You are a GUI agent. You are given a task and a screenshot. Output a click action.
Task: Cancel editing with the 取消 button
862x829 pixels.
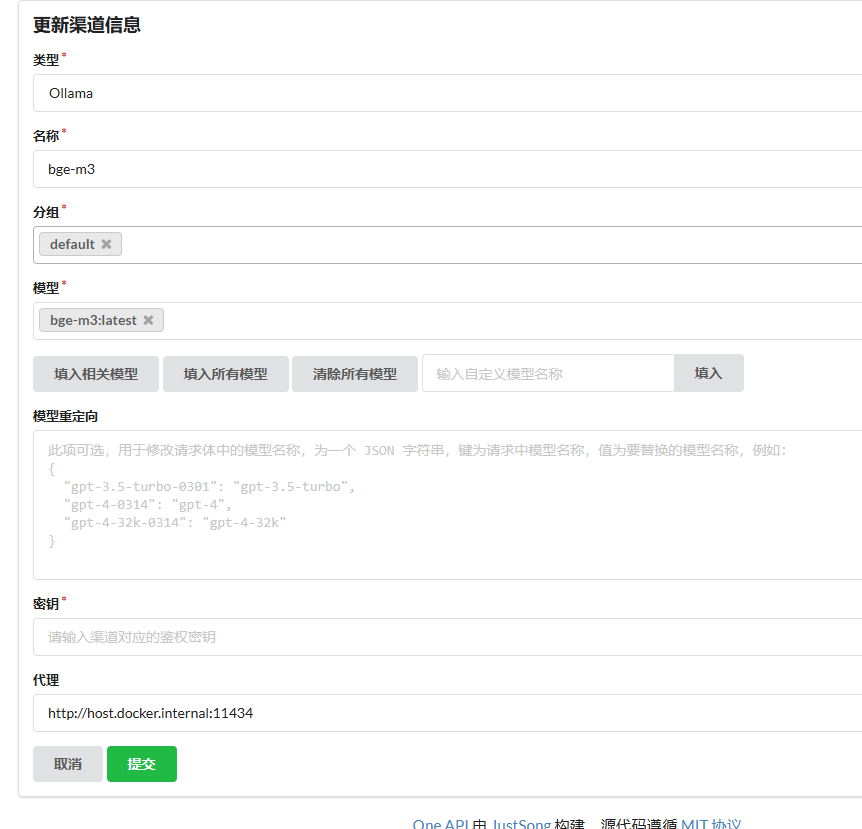coord(68,764)
